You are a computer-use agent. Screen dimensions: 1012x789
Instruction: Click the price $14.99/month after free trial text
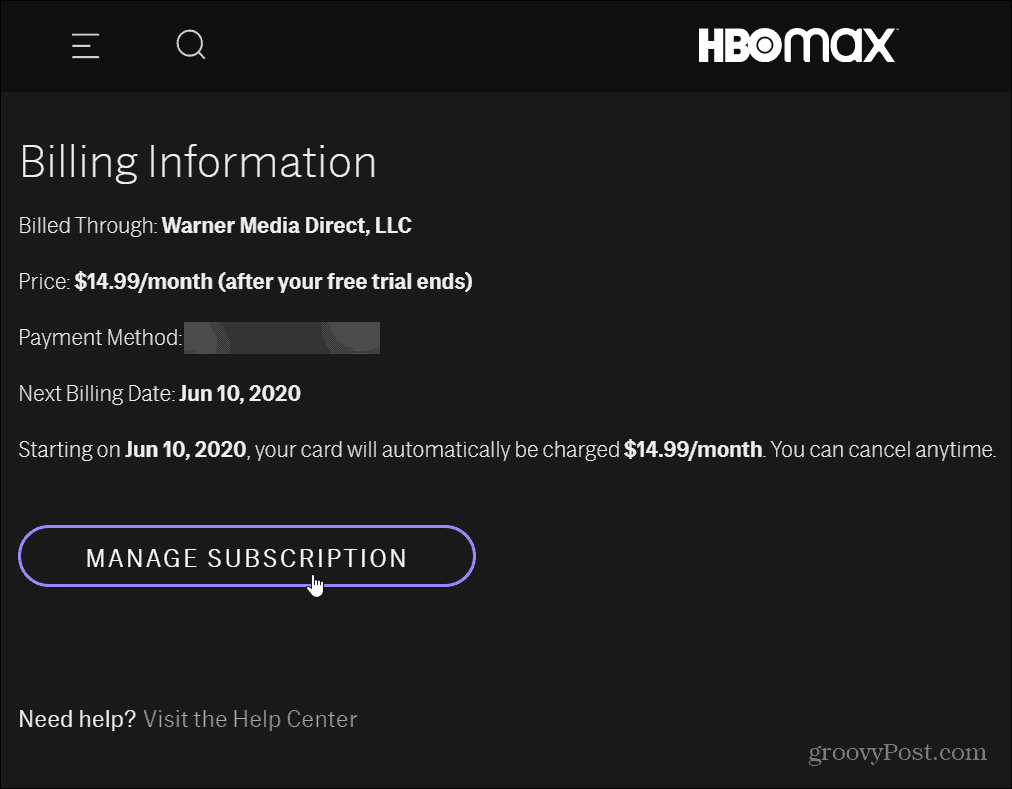pos(274,282)
